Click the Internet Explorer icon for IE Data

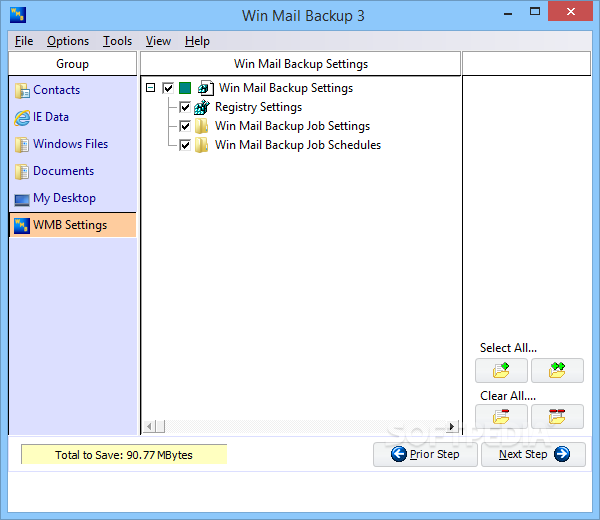pyautogui.click(x=22, y=118)
